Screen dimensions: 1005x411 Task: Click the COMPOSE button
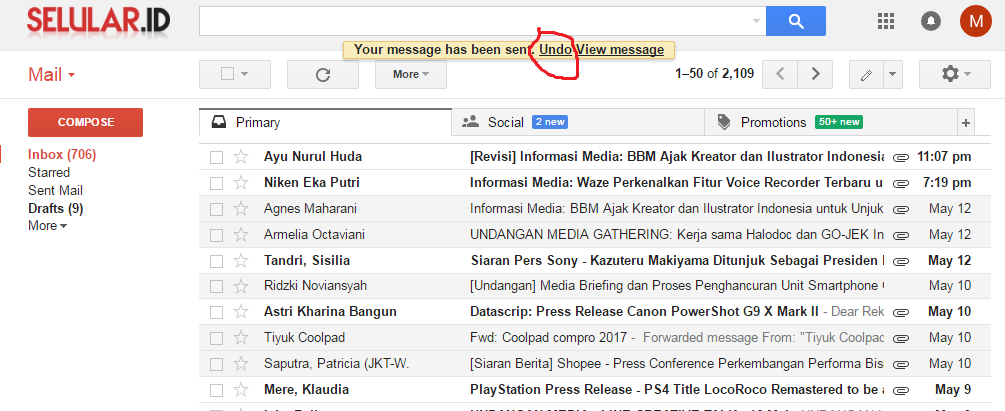(85, 122)
